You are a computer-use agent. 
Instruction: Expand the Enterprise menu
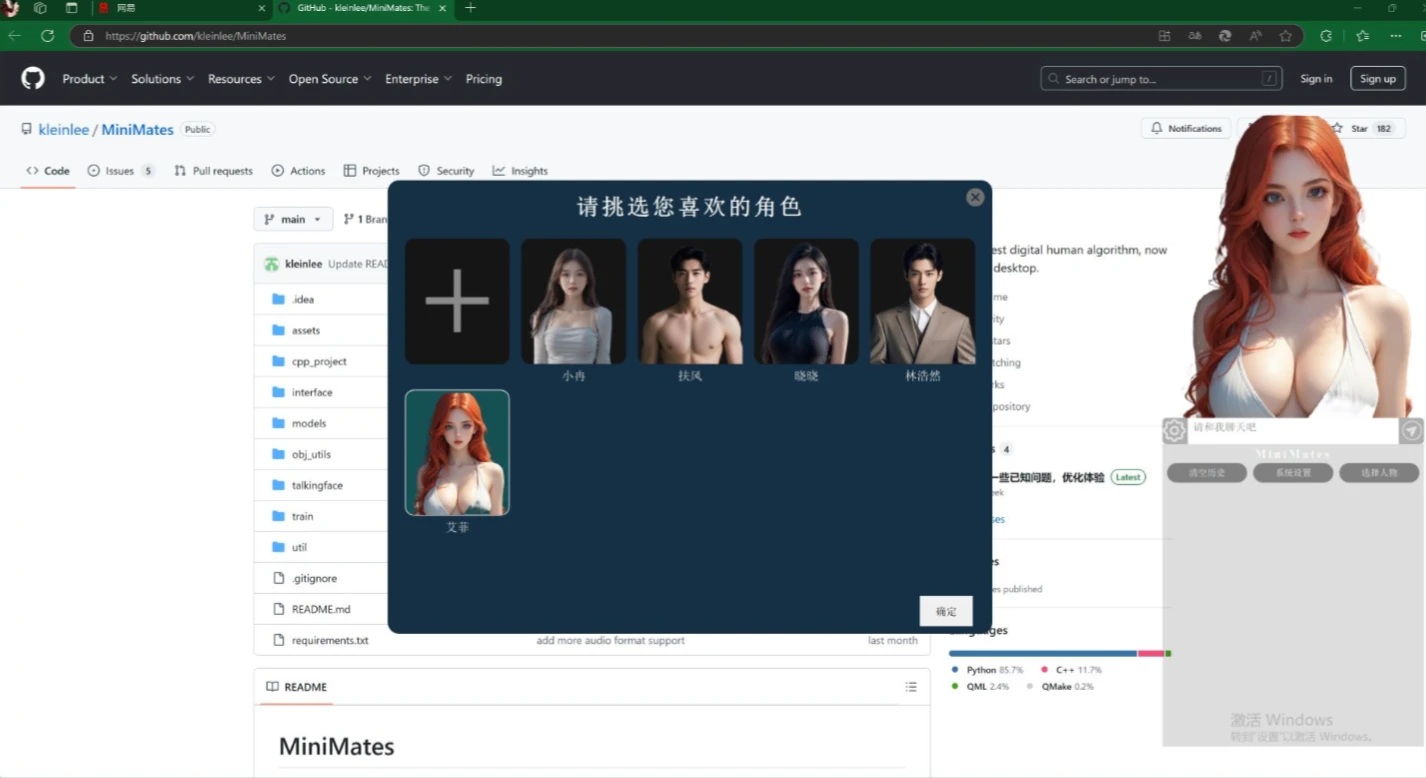click(418, 79)
